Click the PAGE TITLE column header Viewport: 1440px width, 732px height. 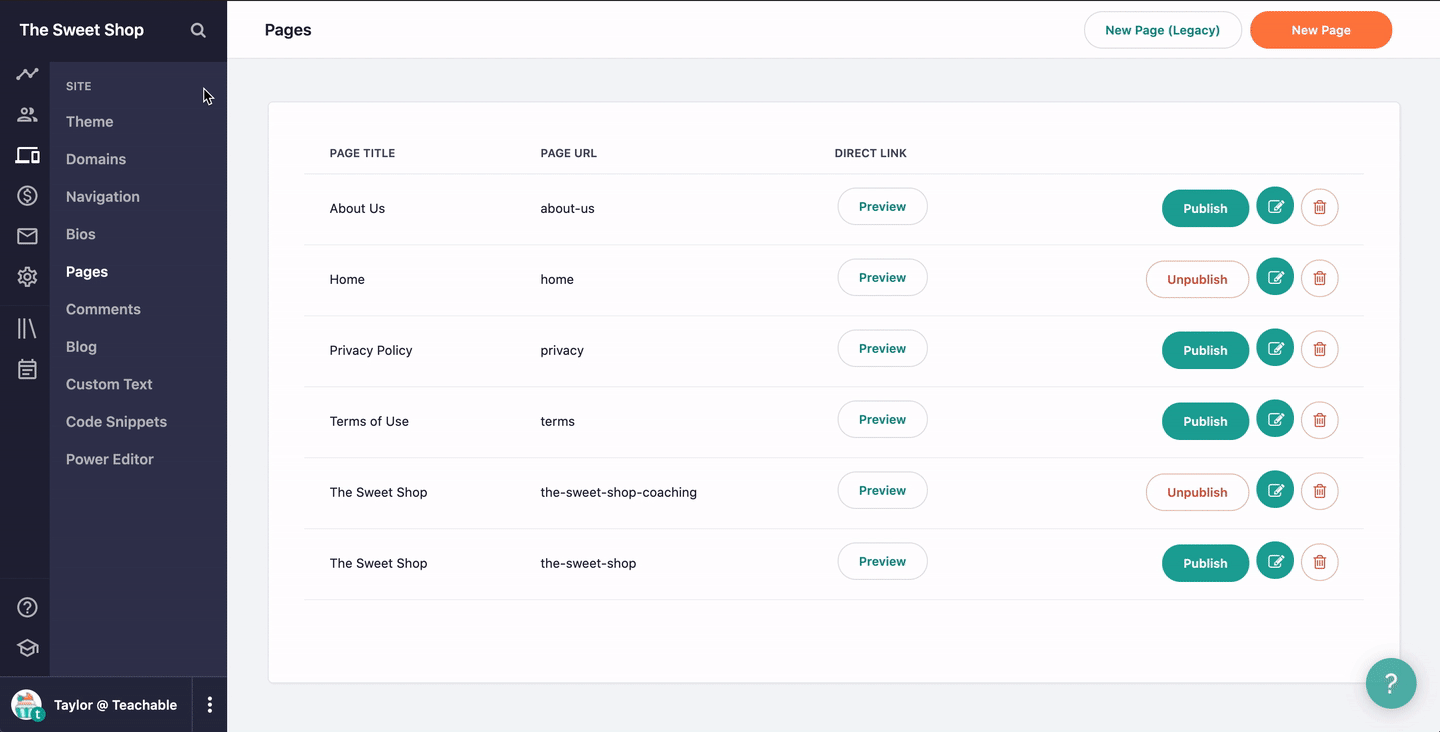362,153
